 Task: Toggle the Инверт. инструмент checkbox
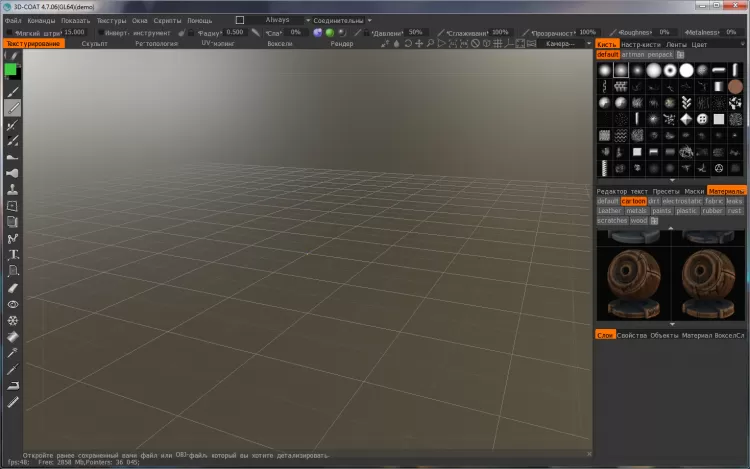click(100, 33)
